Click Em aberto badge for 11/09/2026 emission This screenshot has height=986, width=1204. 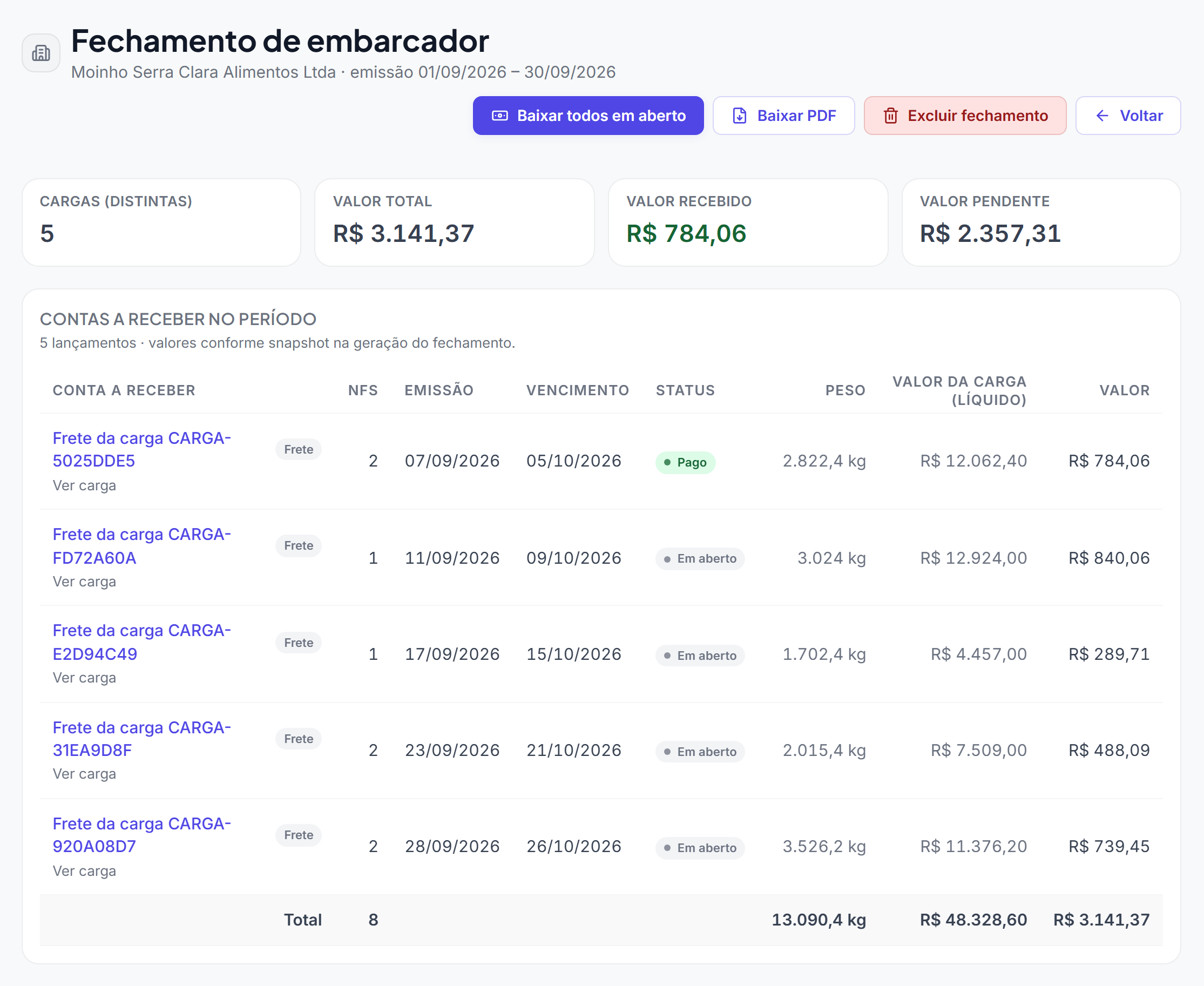700,558
